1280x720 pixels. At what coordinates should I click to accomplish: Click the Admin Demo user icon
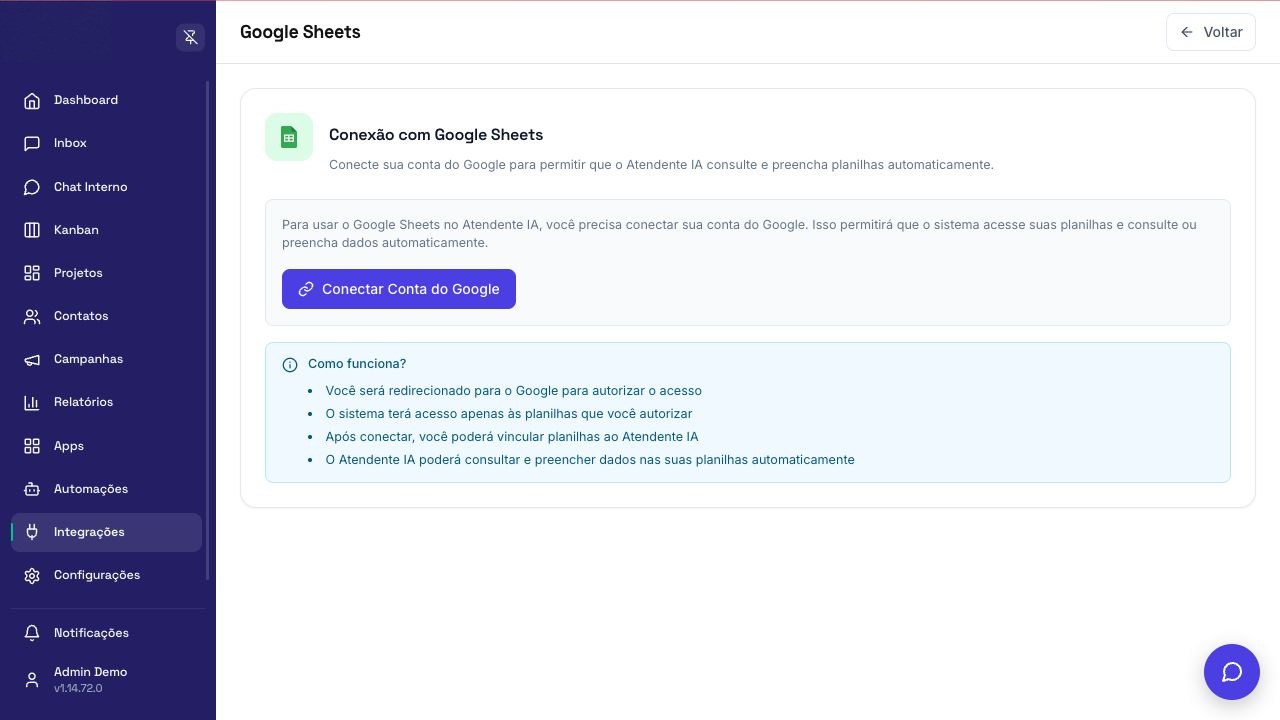[x=32, y=680]
